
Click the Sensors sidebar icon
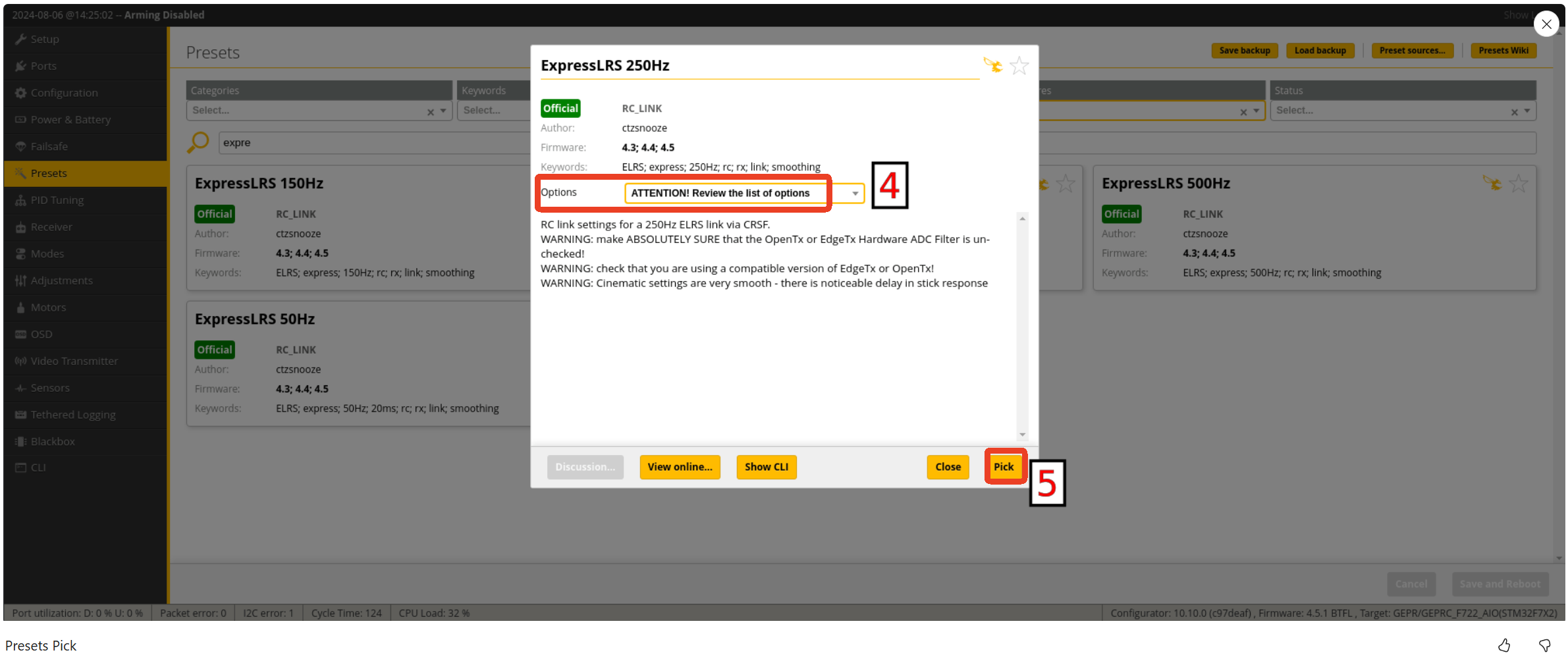[x=20, y=388]
